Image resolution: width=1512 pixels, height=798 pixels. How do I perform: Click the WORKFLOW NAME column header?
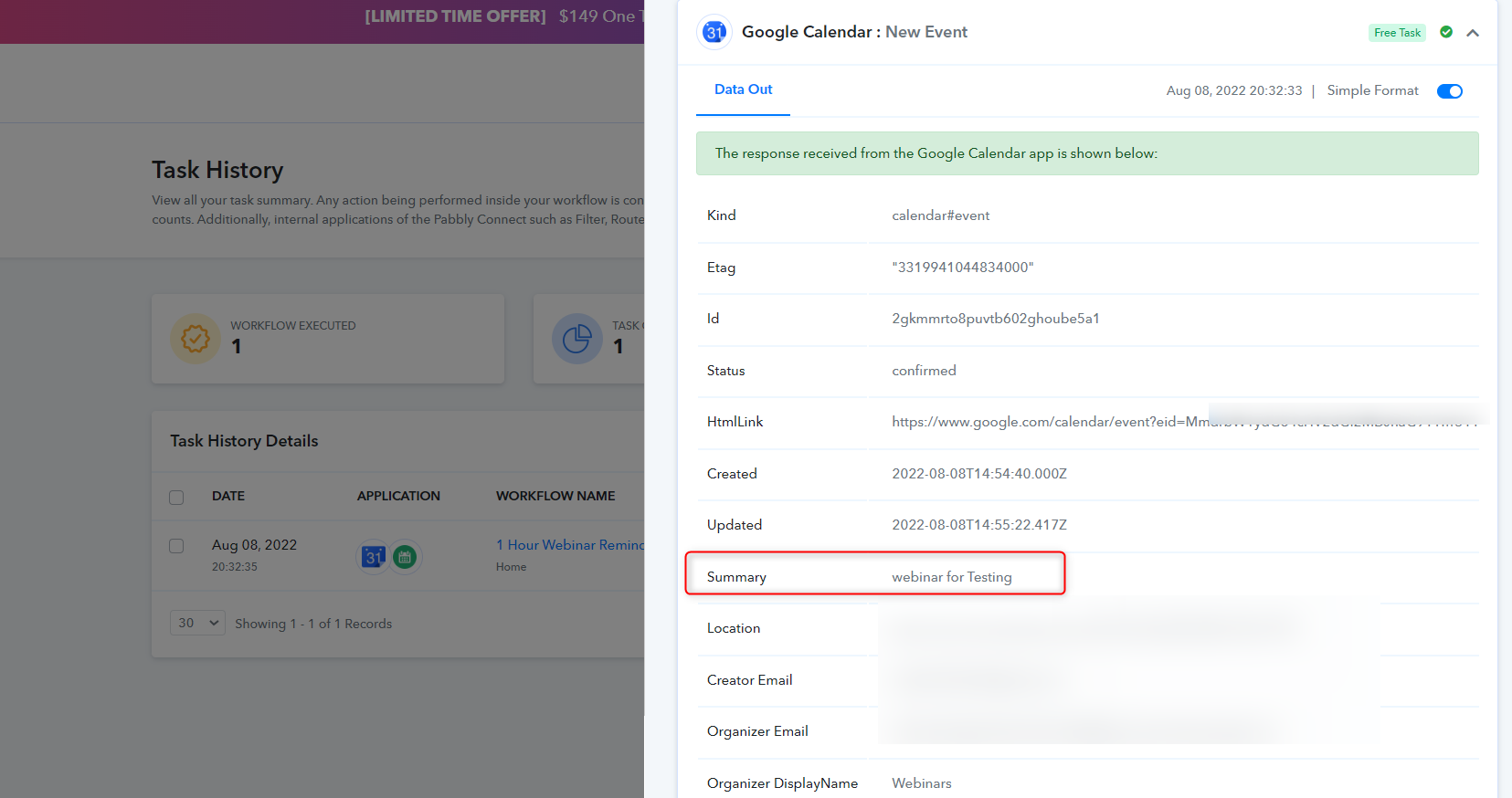coord(555,496)
